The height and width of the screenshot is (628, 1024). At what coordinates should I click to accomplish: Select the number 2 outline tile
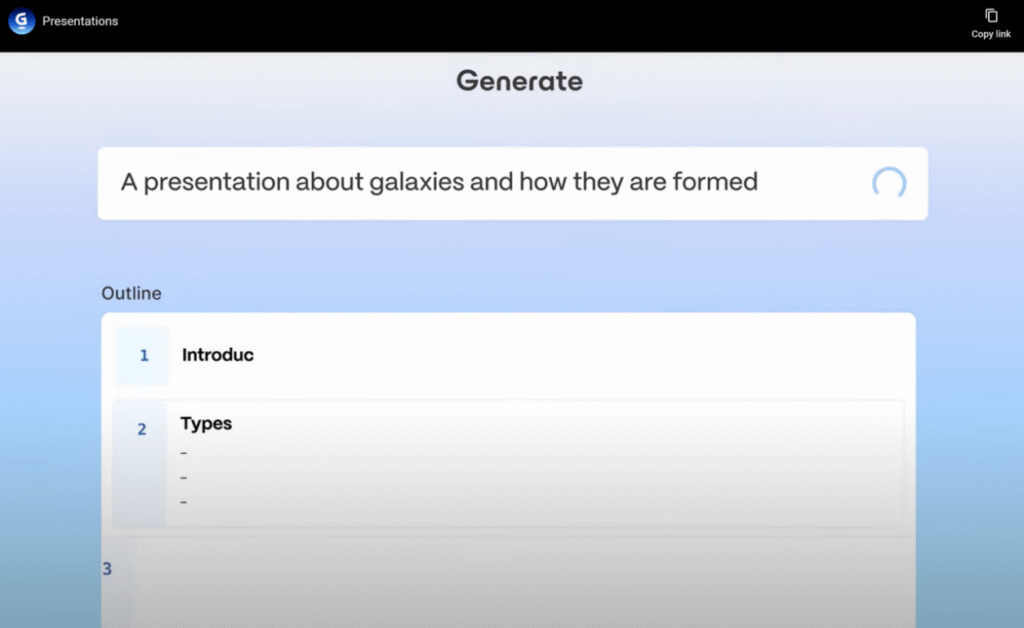tap(141, 429)
